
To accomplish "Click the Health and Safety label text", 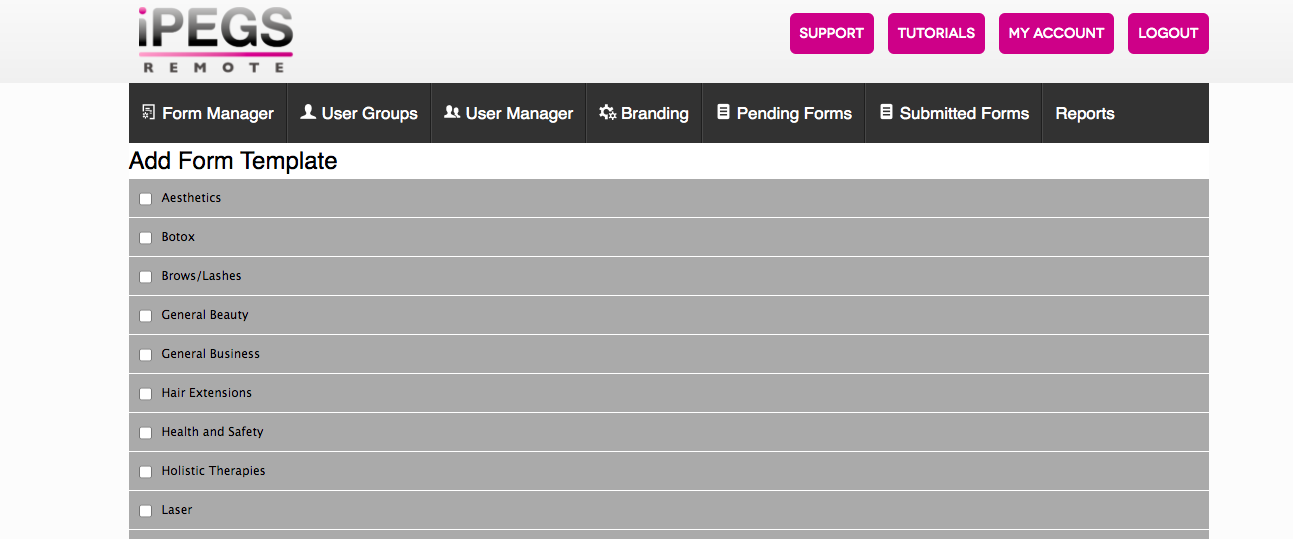I will pyautogui.click(x=212, y=432).
